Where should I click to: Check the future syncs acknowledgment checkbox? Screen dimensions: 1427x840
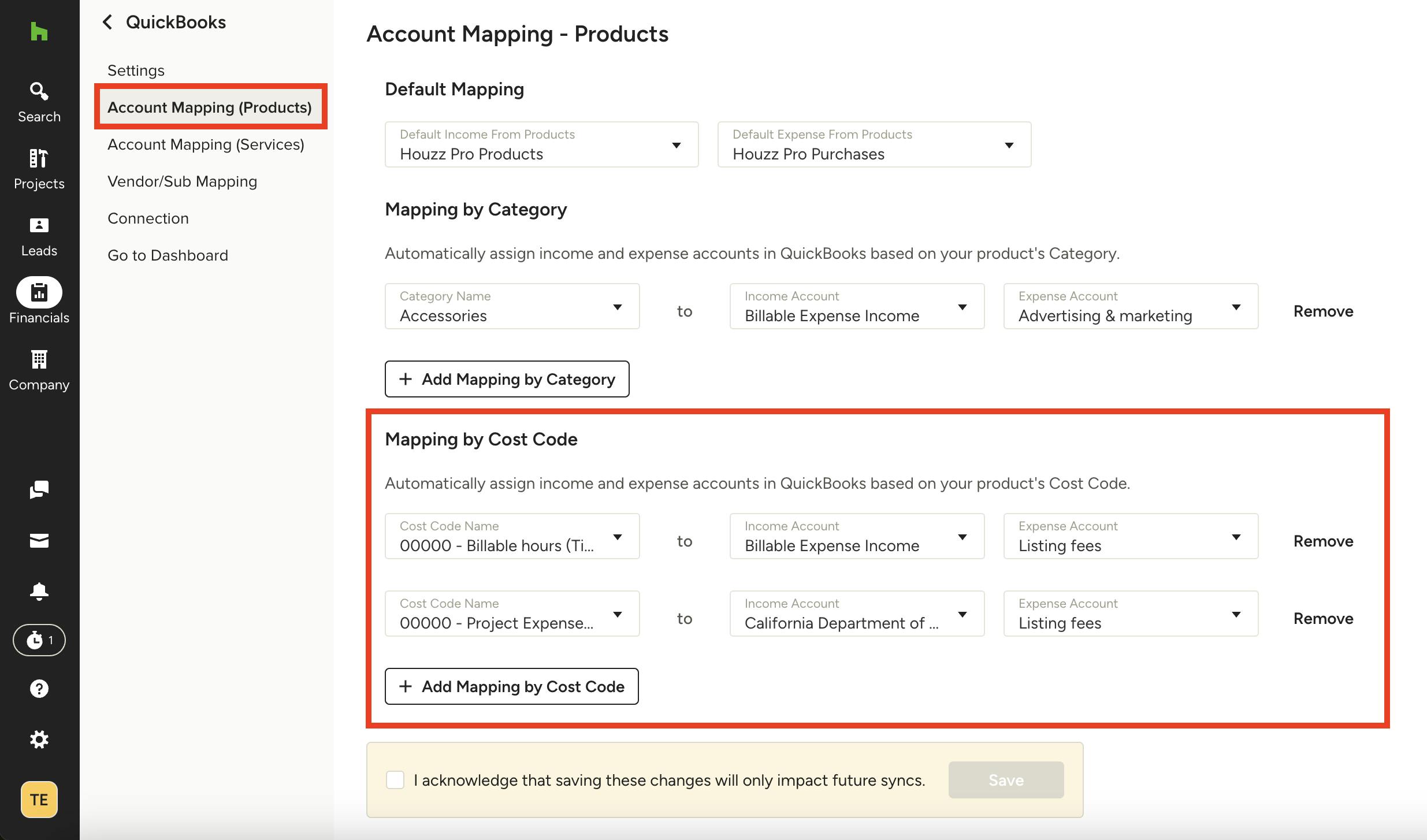(395, 780)
